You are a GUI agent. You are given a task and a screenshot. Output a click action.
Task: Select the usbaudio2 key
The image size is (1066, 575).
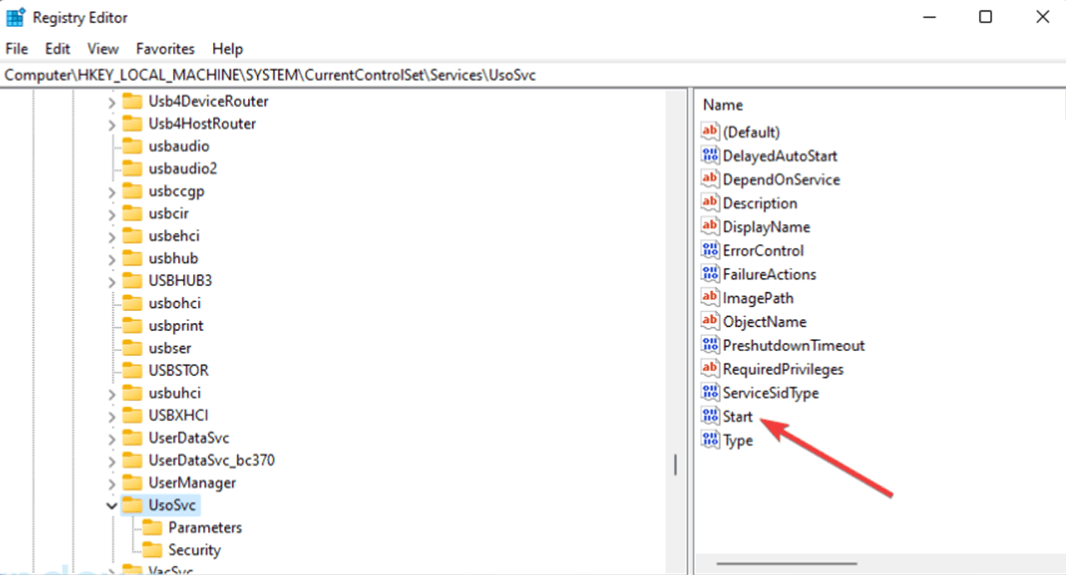click(183, 169)
